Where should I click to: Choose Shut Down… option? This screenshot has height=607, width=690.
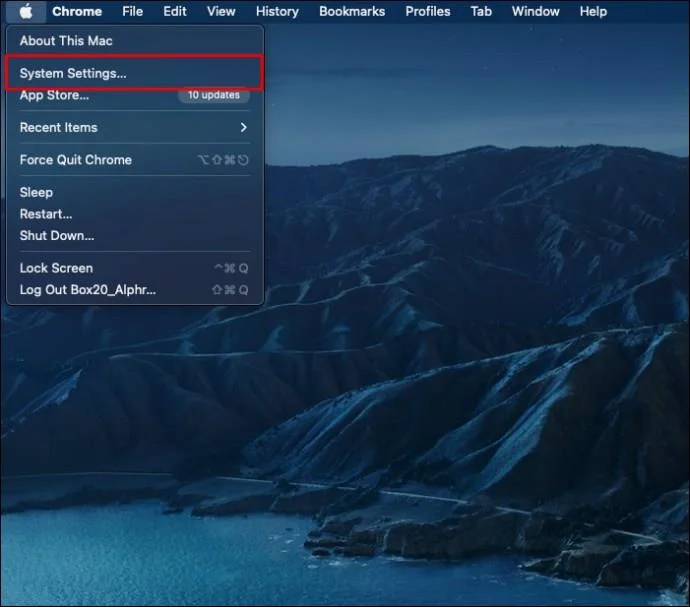[x=135, y=235]
